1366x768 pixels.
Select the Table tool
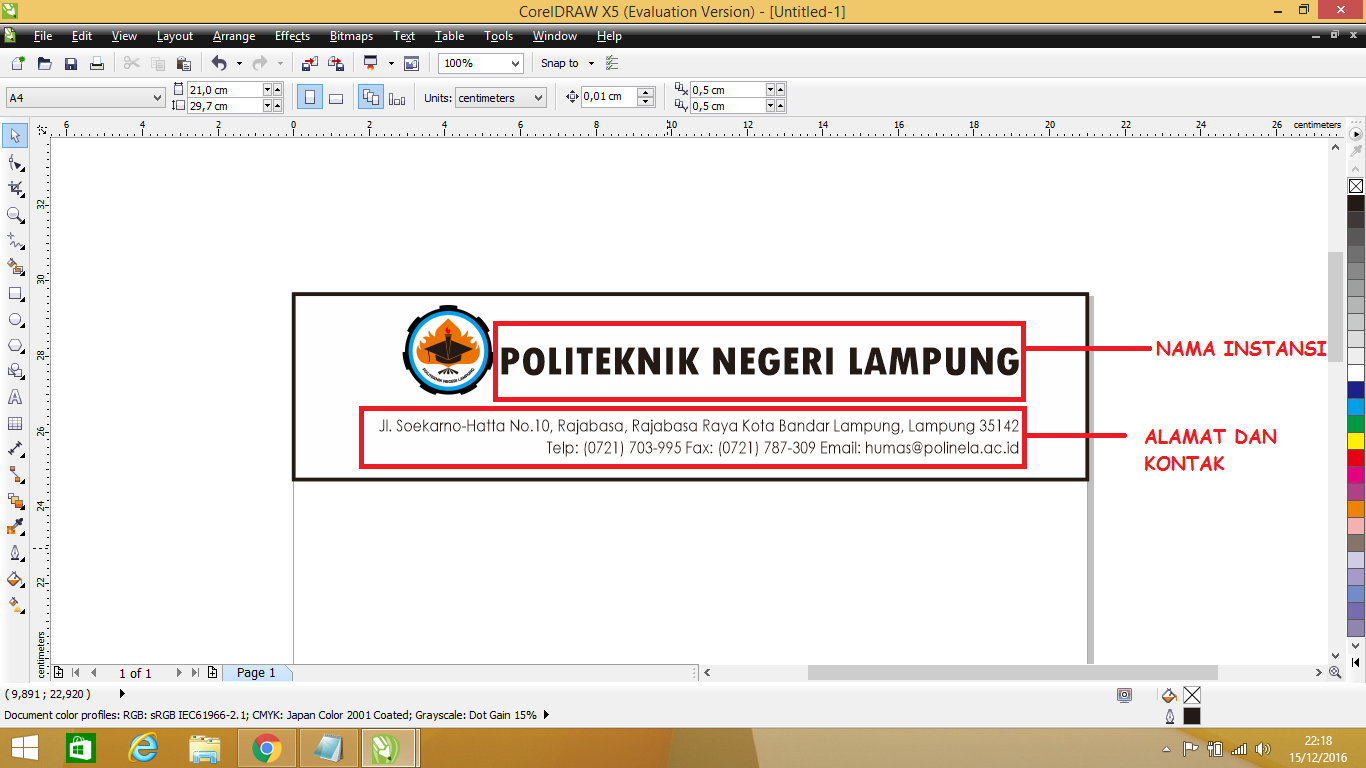pos(15,423)
